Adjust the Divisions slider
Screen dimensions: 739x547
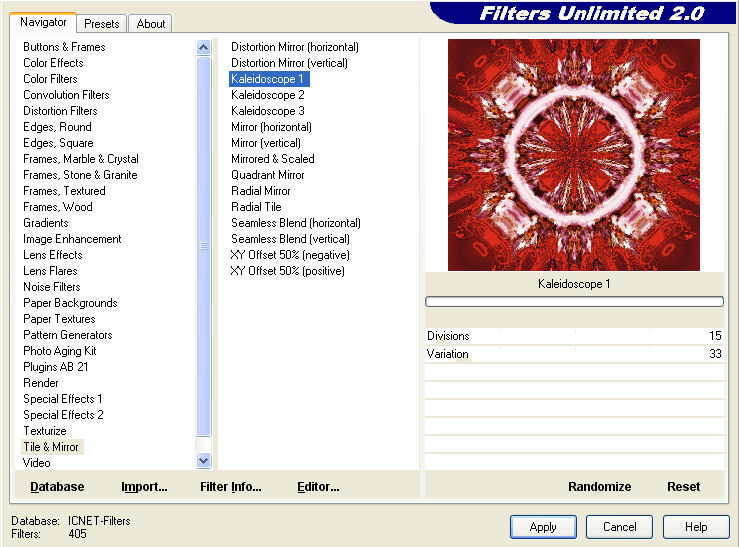[574, 336]
